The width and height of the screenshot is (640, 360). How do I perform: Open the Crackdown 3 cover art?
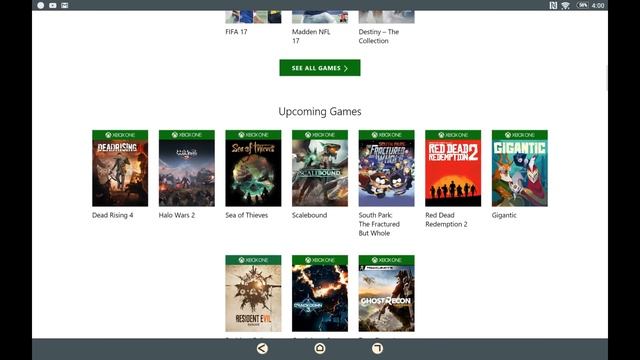tap(320, 293)
